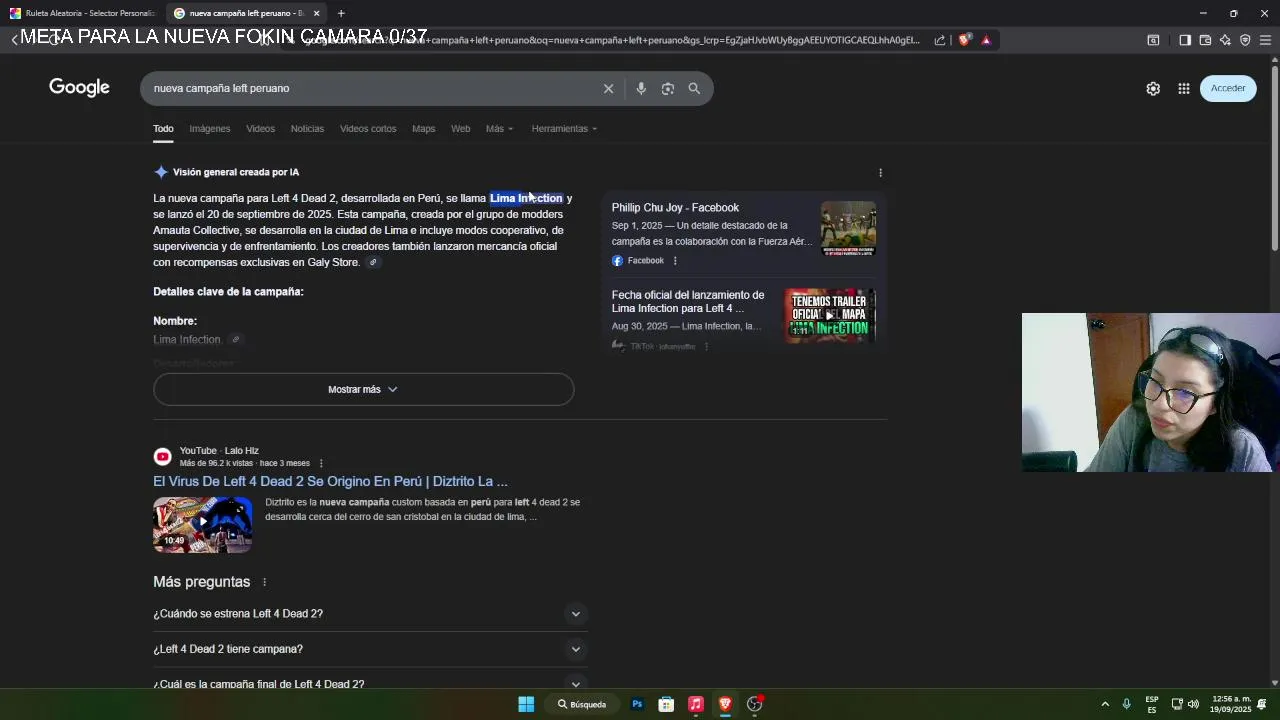Open options for Facebook source card
The width and height of the screenshot is (1280, 720).
point(675,261)
